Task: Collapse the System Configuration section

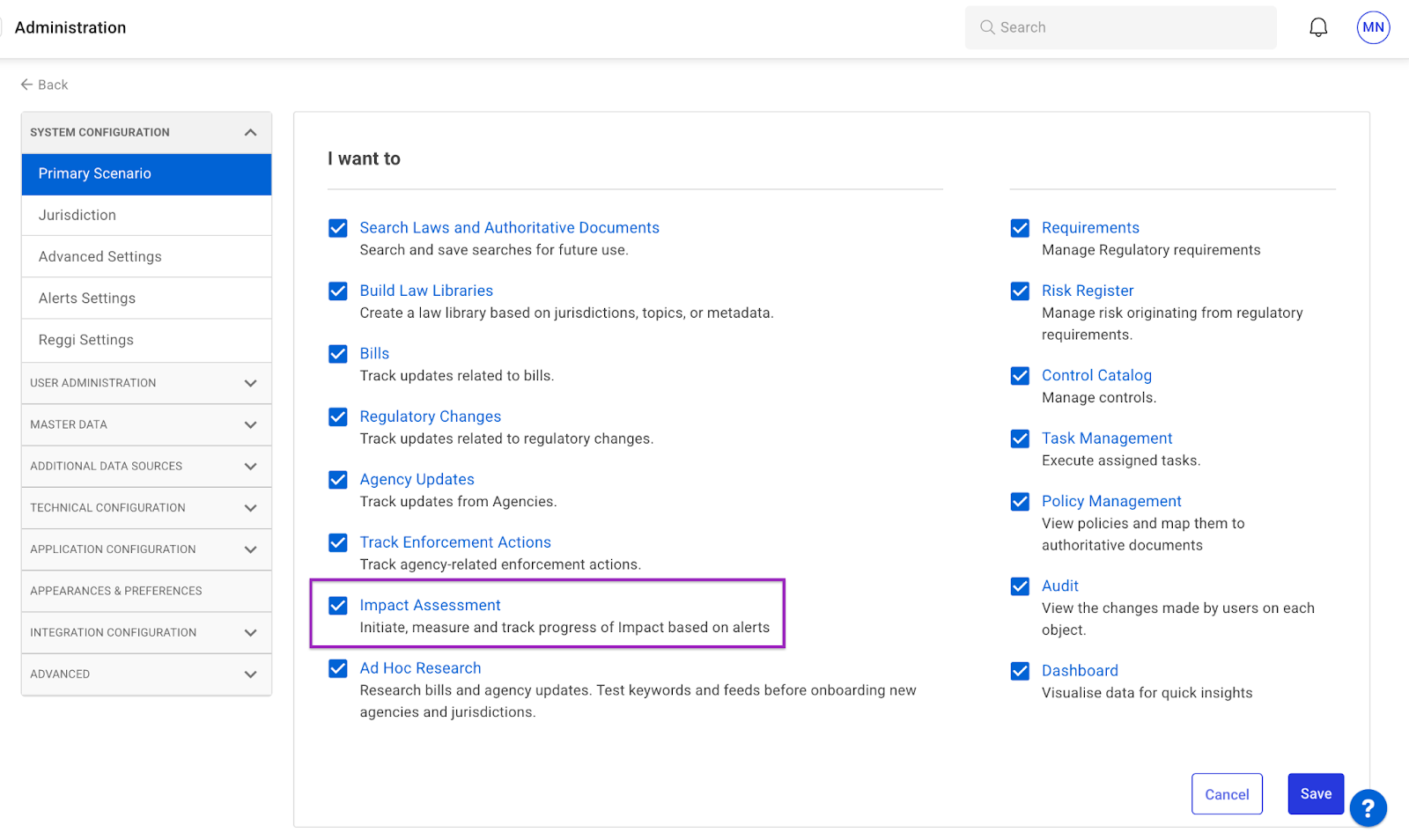Action: (250, 133)
